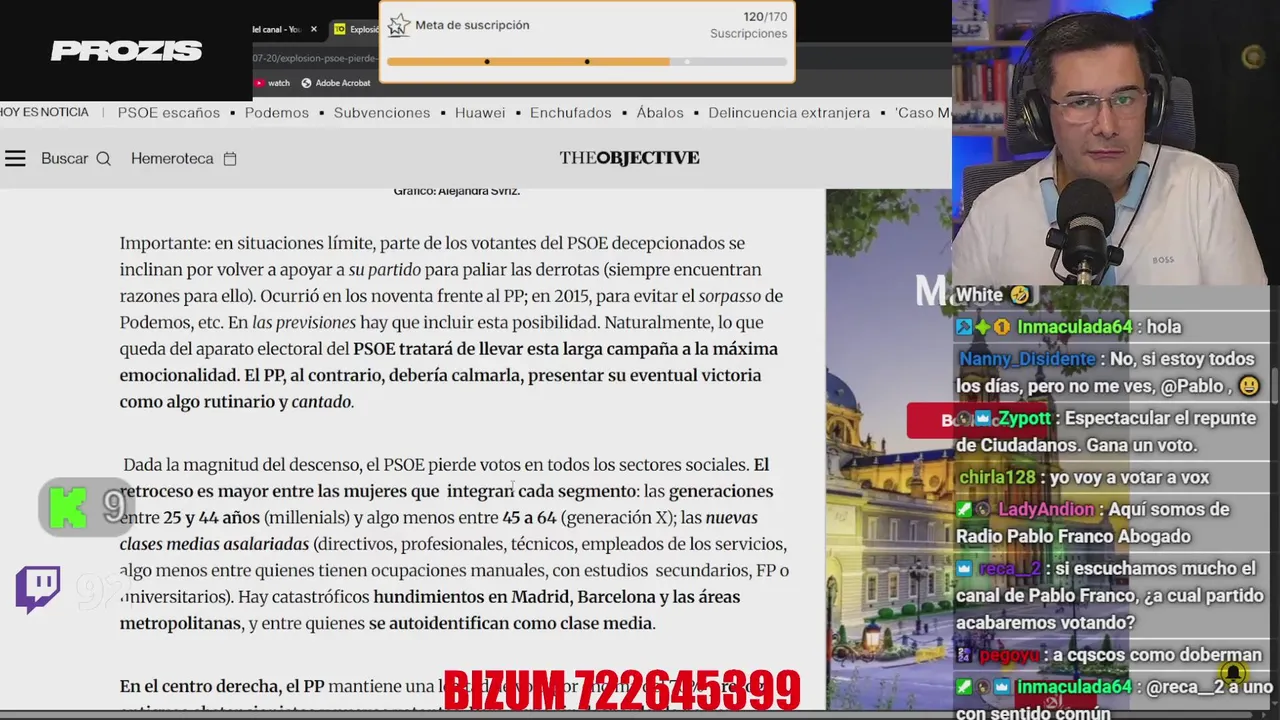Click 'Gráfico: Alejandra Svriz.' caption
This screenshot has height=720, width=1280.
[457, 191]
